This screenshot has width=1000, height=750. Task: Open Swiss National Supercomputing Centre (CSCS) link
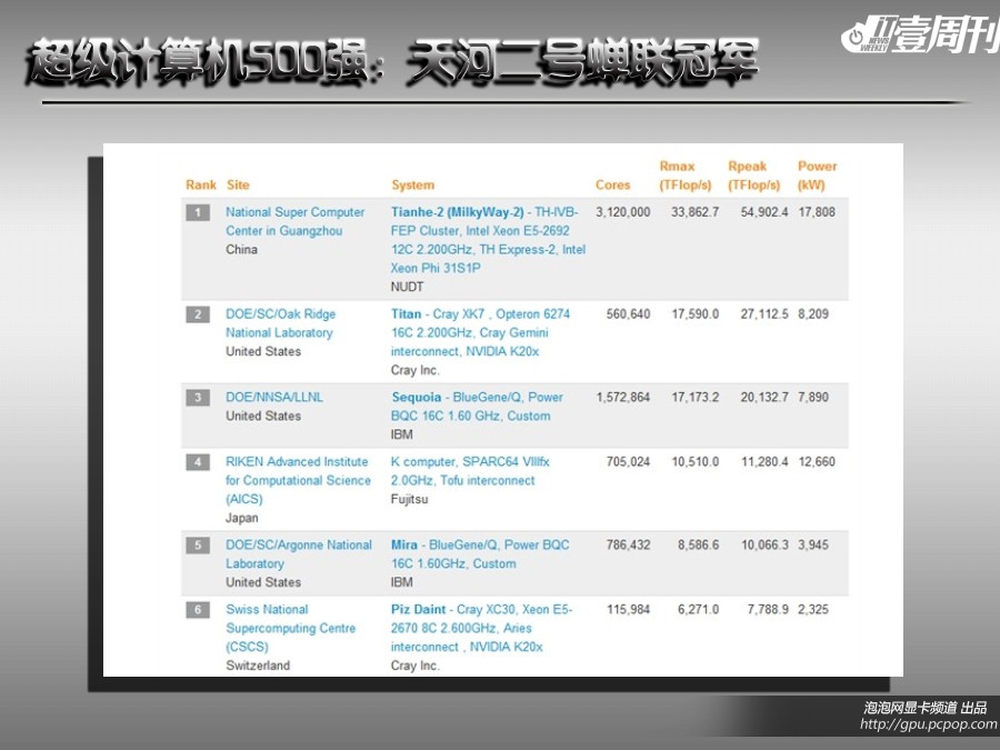pos(290,628)
